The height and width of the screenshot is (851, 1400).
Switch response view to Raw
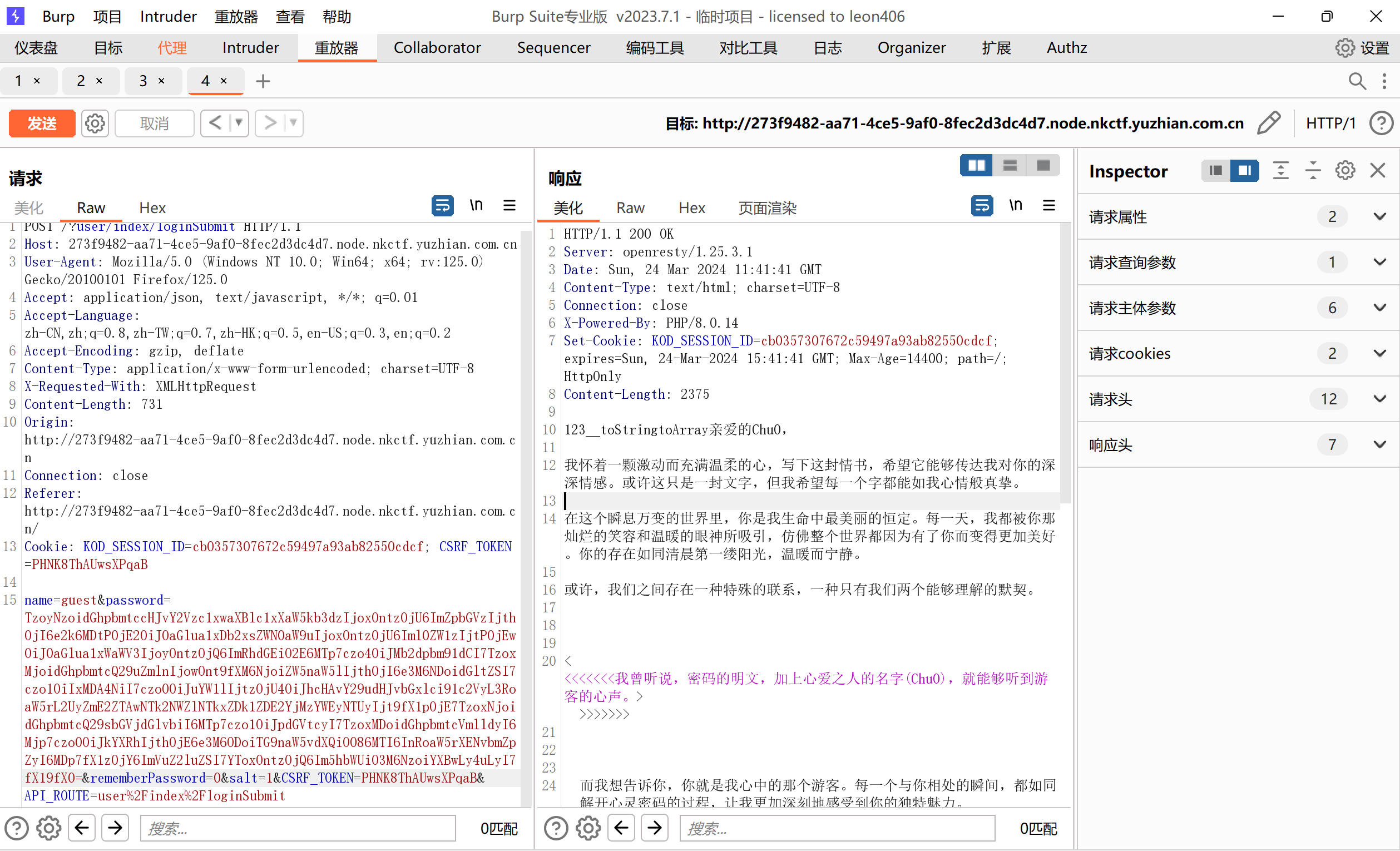pos(631,208)
